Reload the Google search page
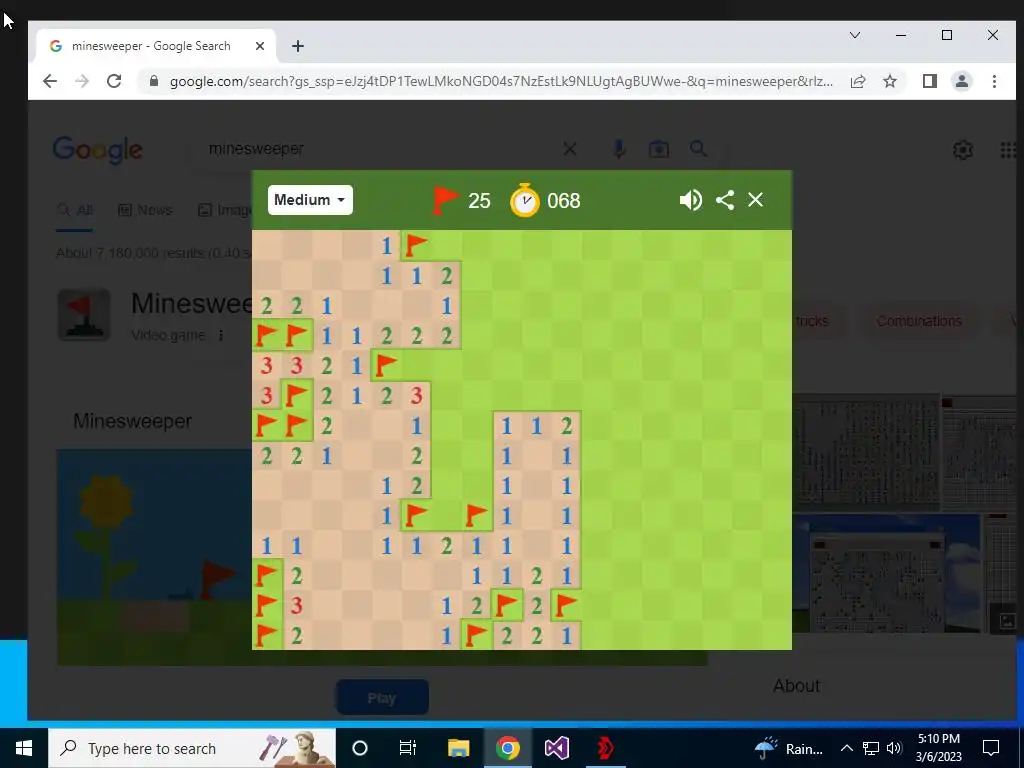 (114, 81)
